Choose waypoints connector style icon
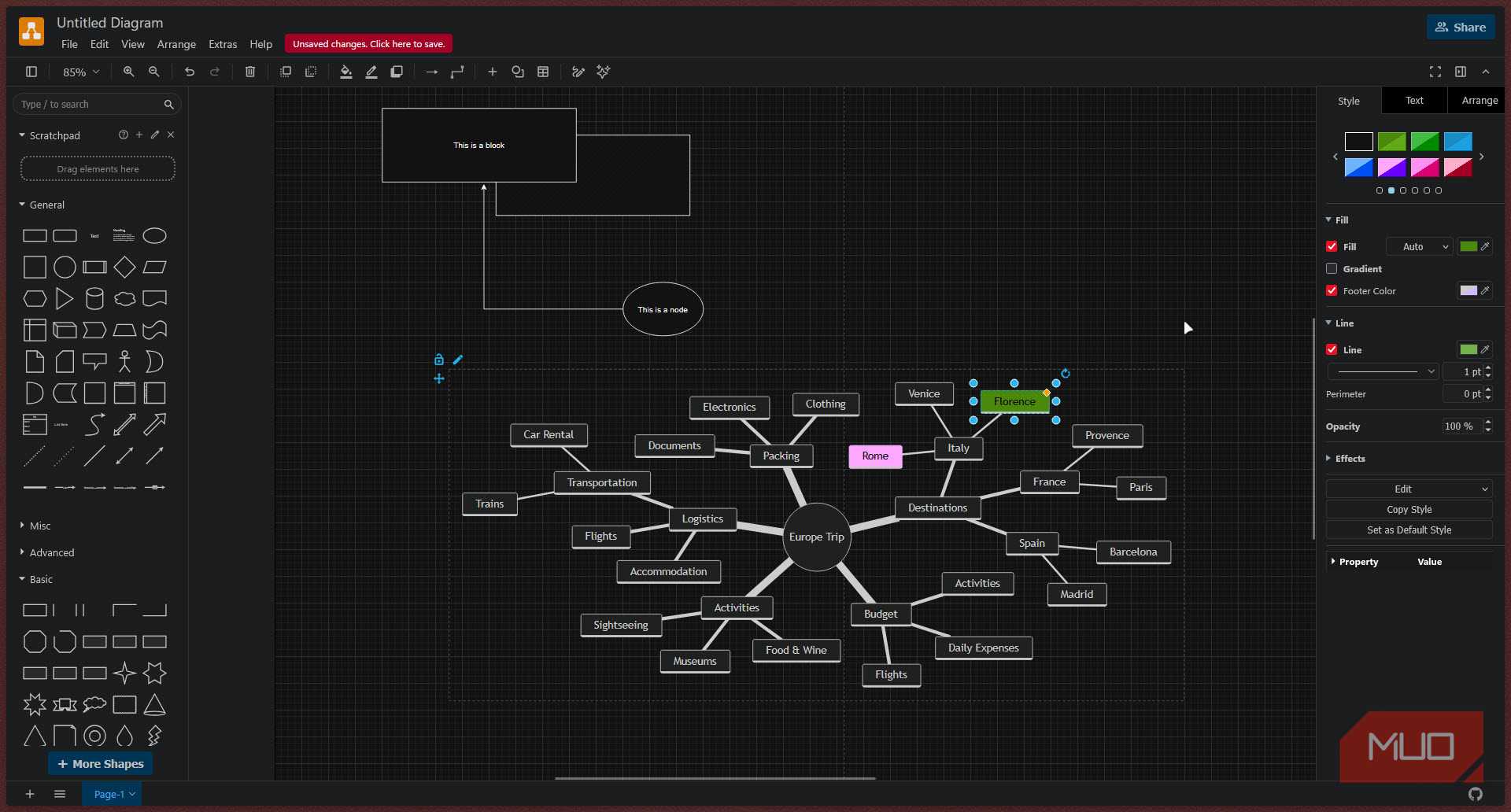The width and height of the screenshot is (1511, 812). click(457, 72)
